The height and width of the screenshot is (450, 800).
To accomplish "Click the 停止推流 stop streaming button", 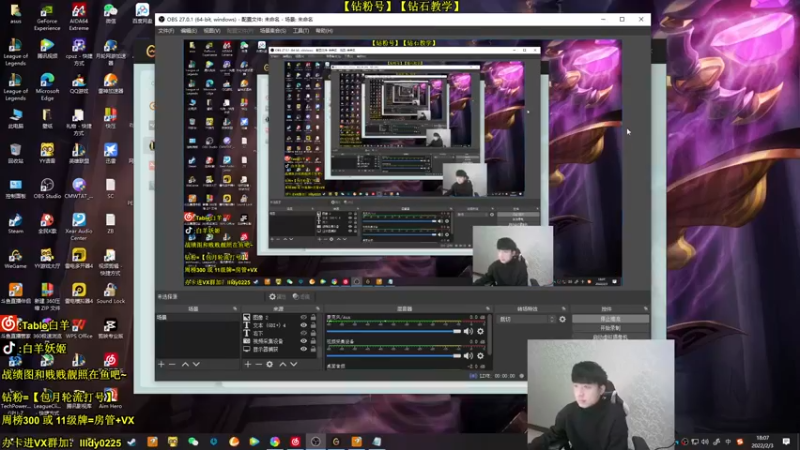I will pos(610,319).
